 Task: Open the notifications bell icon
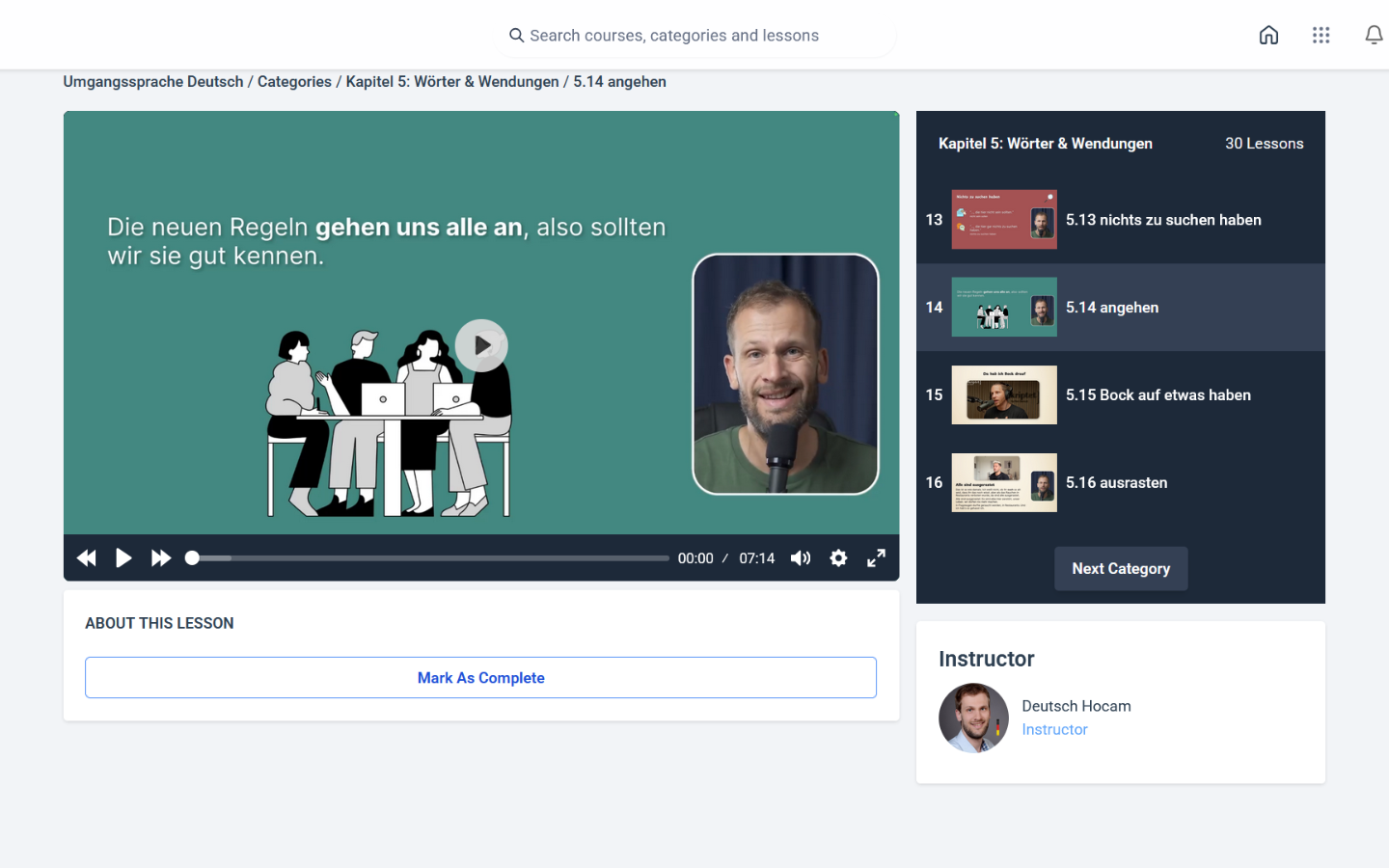pyautogui.click(x=1374, y=36)
